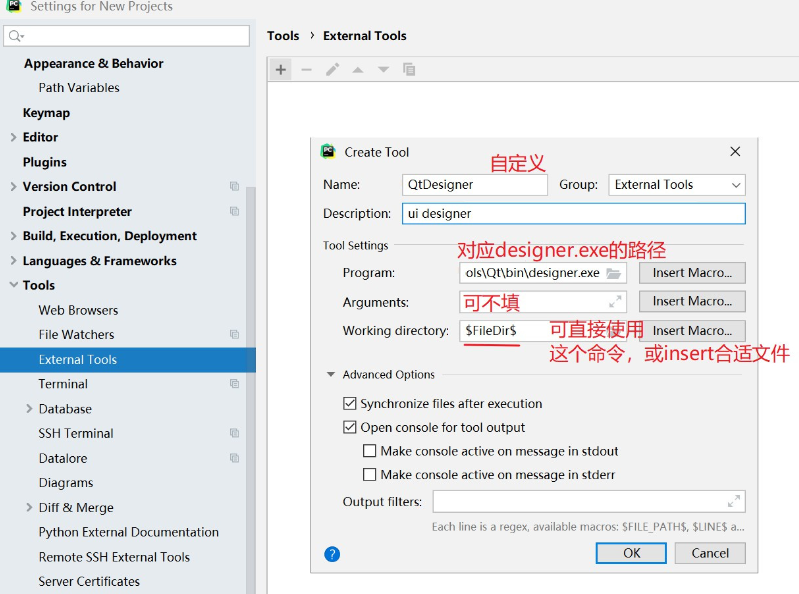Open Path Variables settings page

(79, 88)
